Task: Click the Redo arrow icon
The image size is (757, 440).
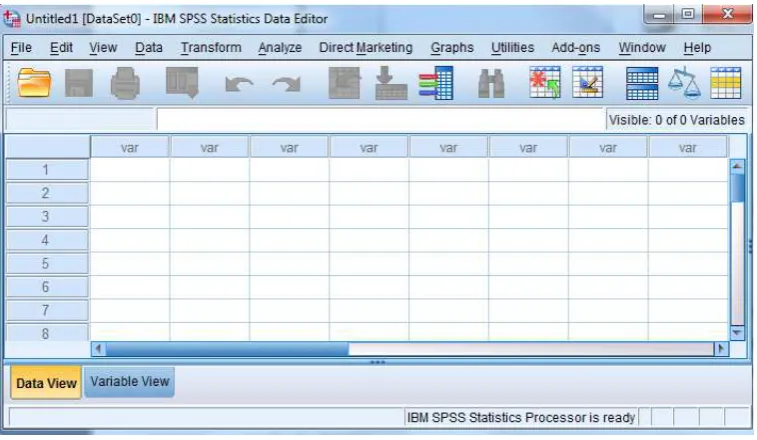Action: [x=286, y=85]
